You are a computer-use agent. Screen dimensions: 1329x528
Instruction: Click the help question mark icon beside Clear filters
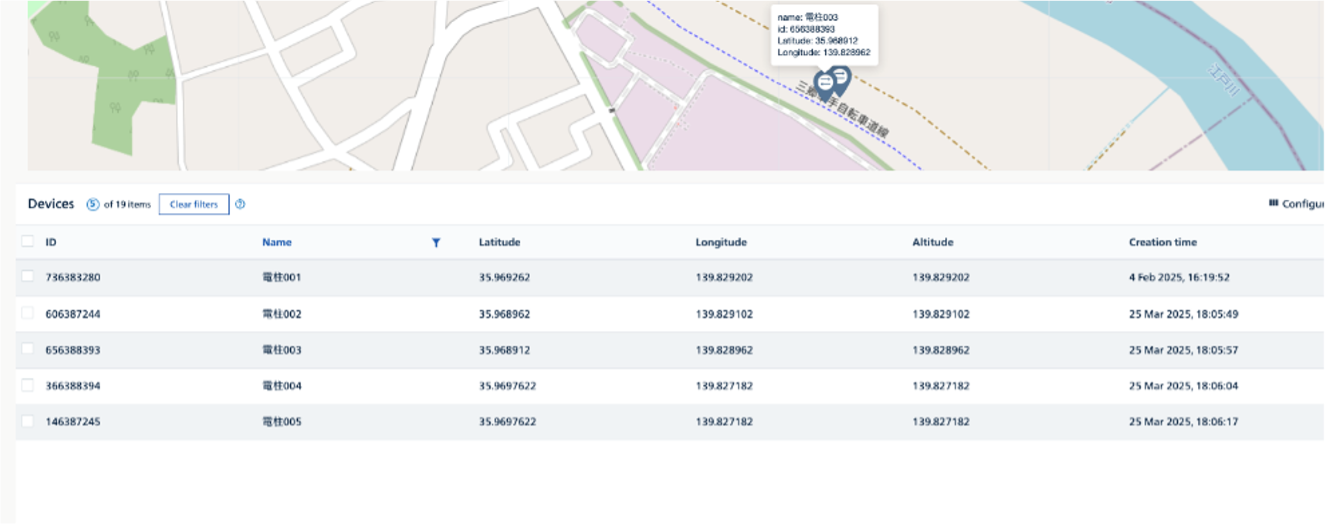[x=240, y=205]
